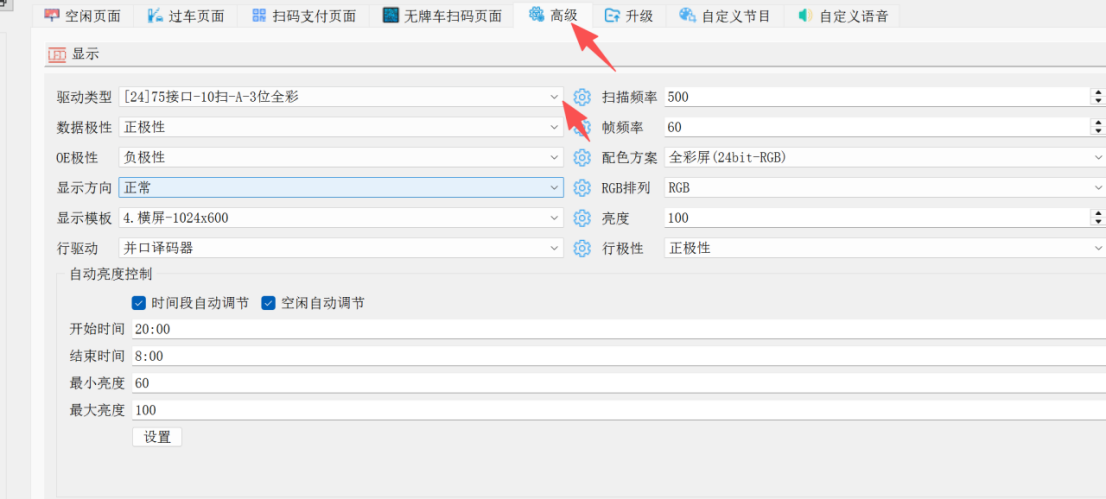The height and width of the screenshot is (499, 1106).
Task: Click the 最大亮度 field
Action: (x=619, y=410)
